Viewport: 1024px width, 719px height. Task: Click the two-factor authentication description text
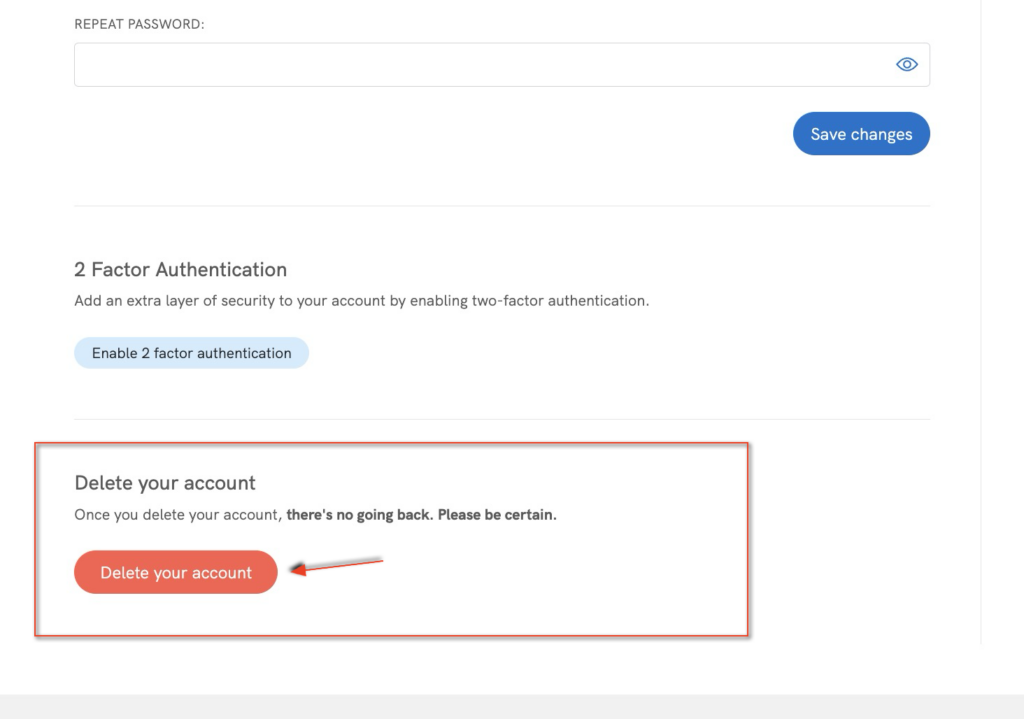point(361,300)
